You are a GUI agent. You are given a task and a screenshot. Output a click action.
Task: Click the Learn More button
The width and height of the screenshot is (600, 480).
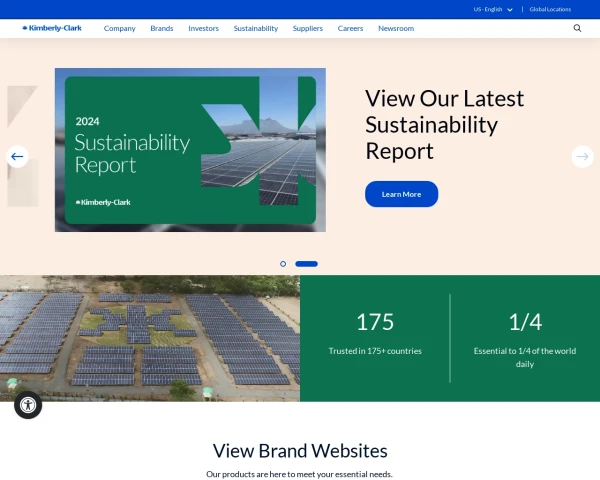(x=401, y=194)
